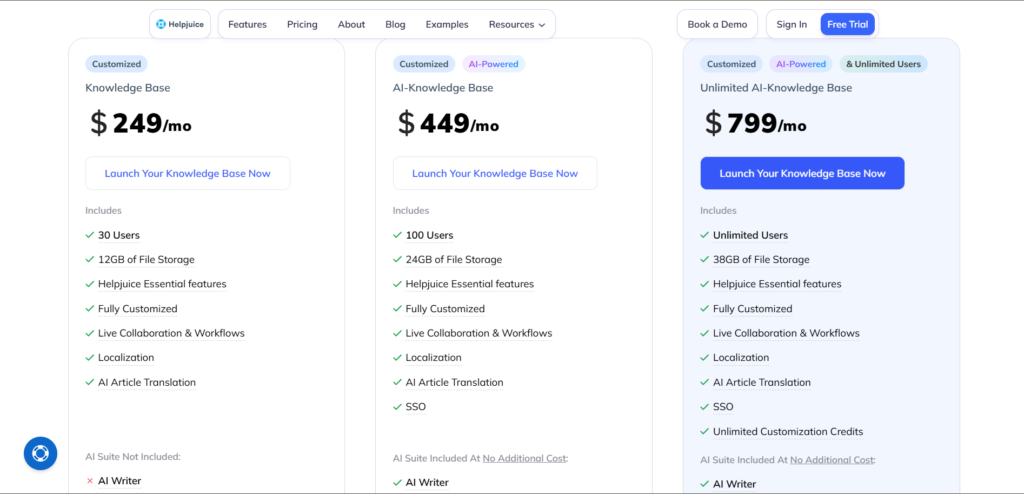The image size is (1024, 494).
Task: Click '100 Users' feature text
Action: point(429,235)
